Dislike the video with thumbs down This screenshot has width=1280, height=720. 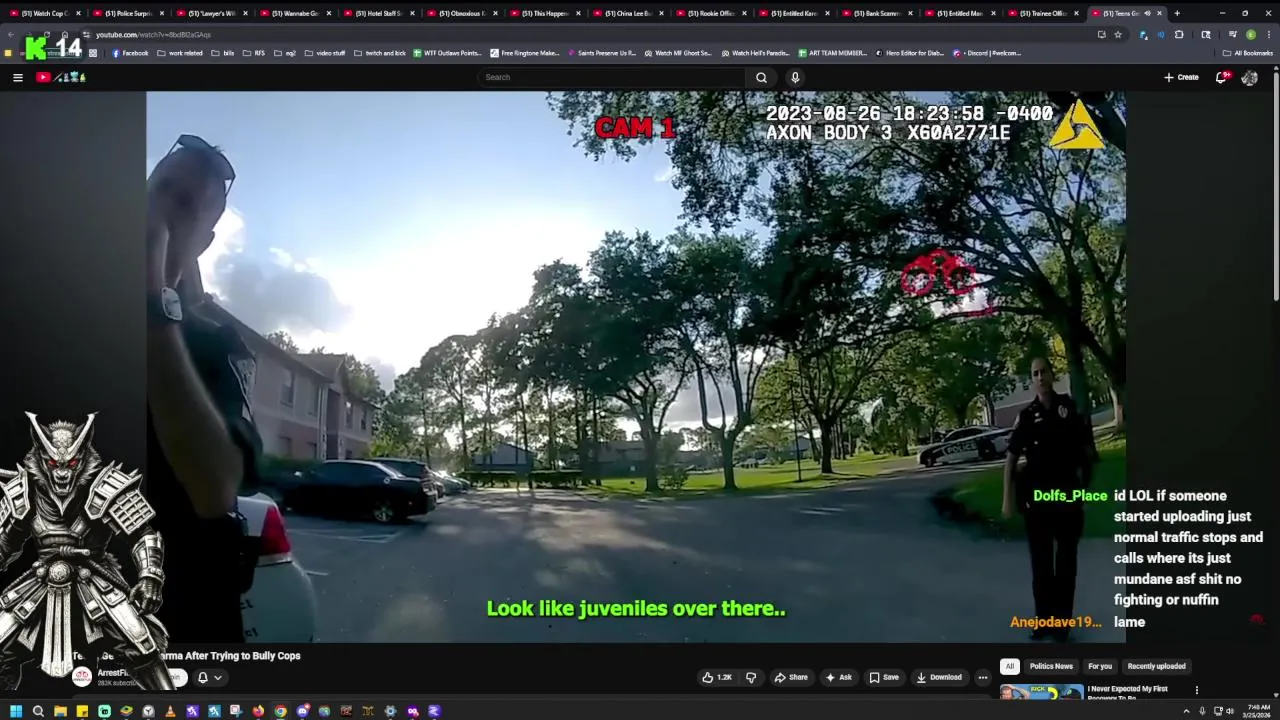pos(751,677)
